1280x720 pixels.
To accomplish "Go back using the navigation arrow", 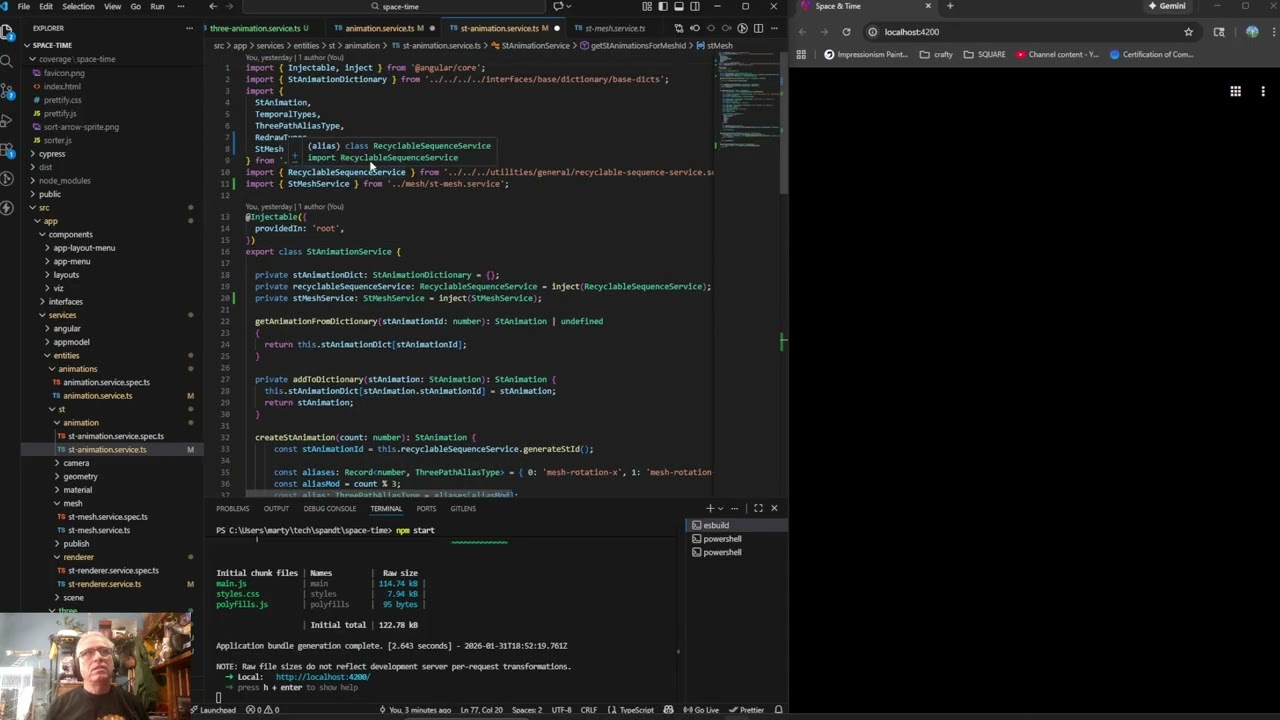I will pyautogui.click(x=213, y=6).
